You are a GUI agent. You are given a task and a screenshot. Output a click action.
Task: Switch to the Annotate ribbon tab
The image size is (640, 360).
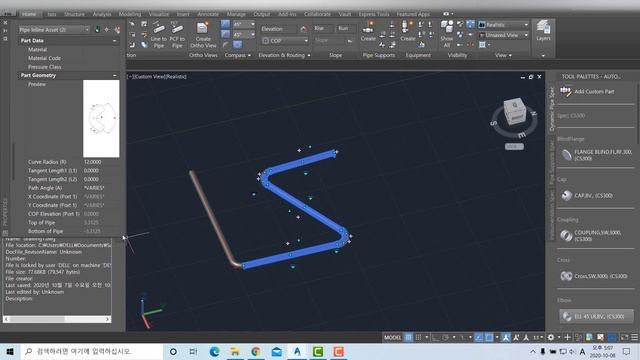pos(208,14)
